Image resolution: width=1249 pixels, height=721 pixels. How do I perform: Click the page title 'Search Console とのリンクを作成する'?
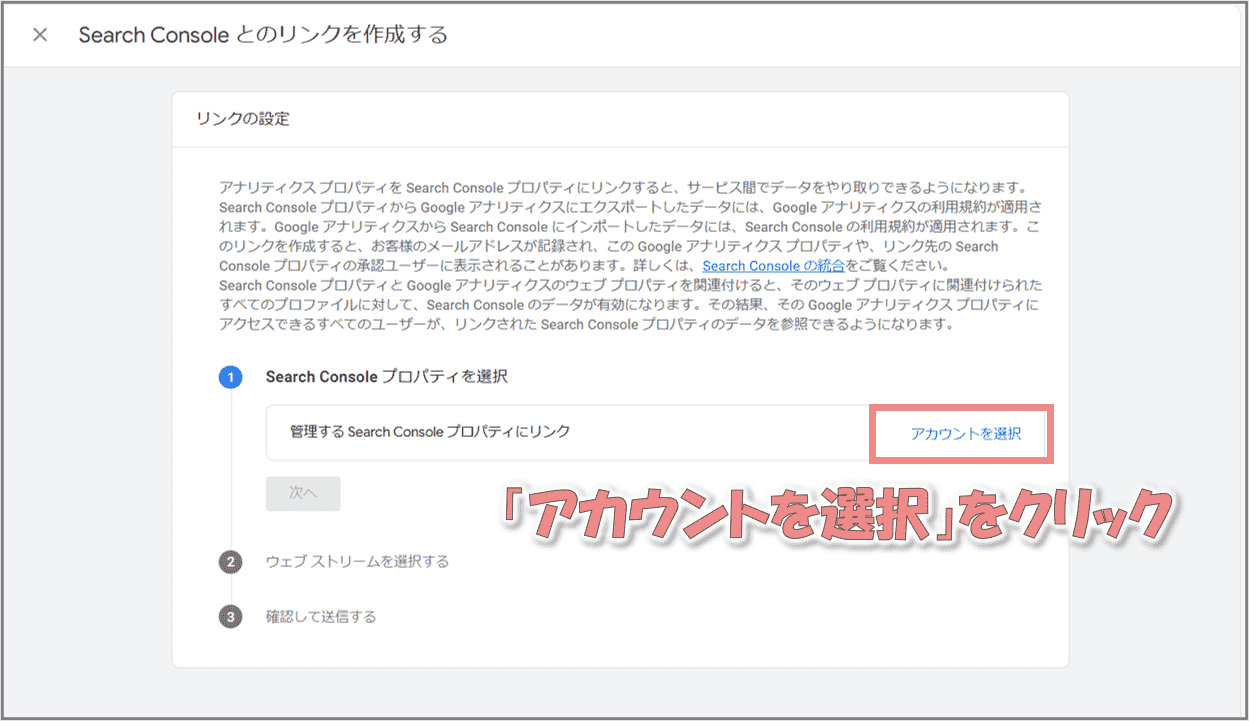coord(263,35)
